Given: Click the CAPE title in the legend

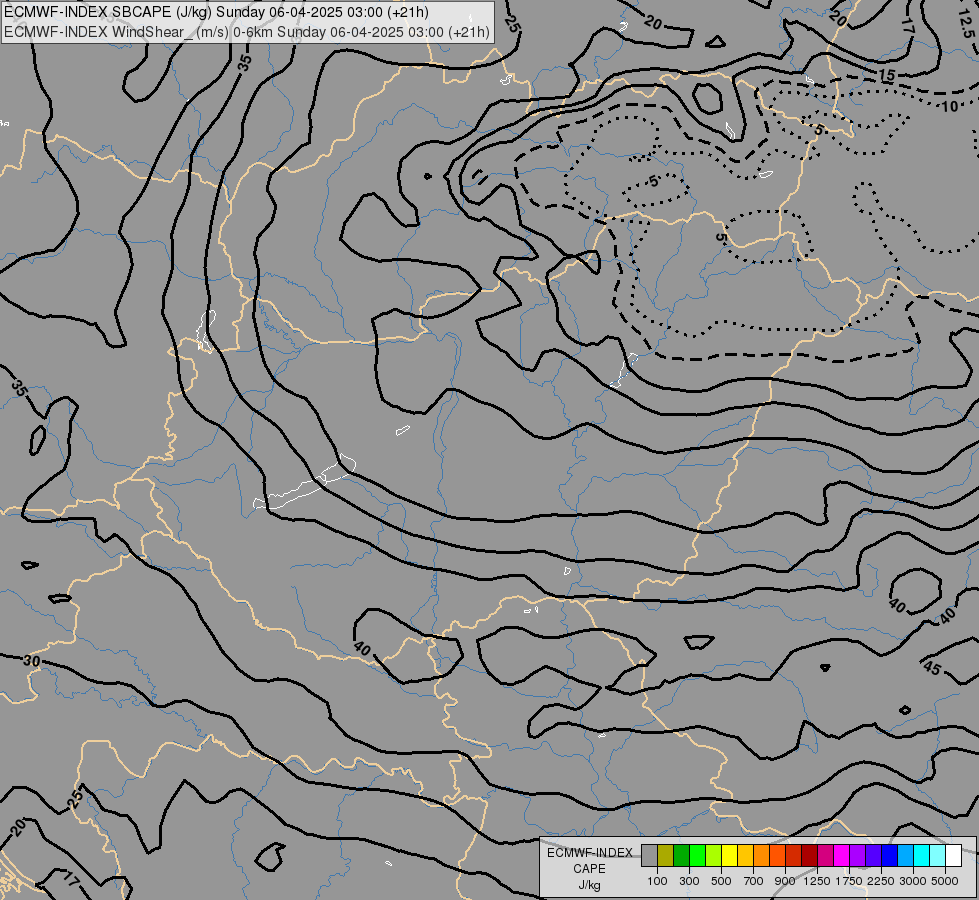Looking at the screenshot, I should pyautogui.click(x=589, y=869).
